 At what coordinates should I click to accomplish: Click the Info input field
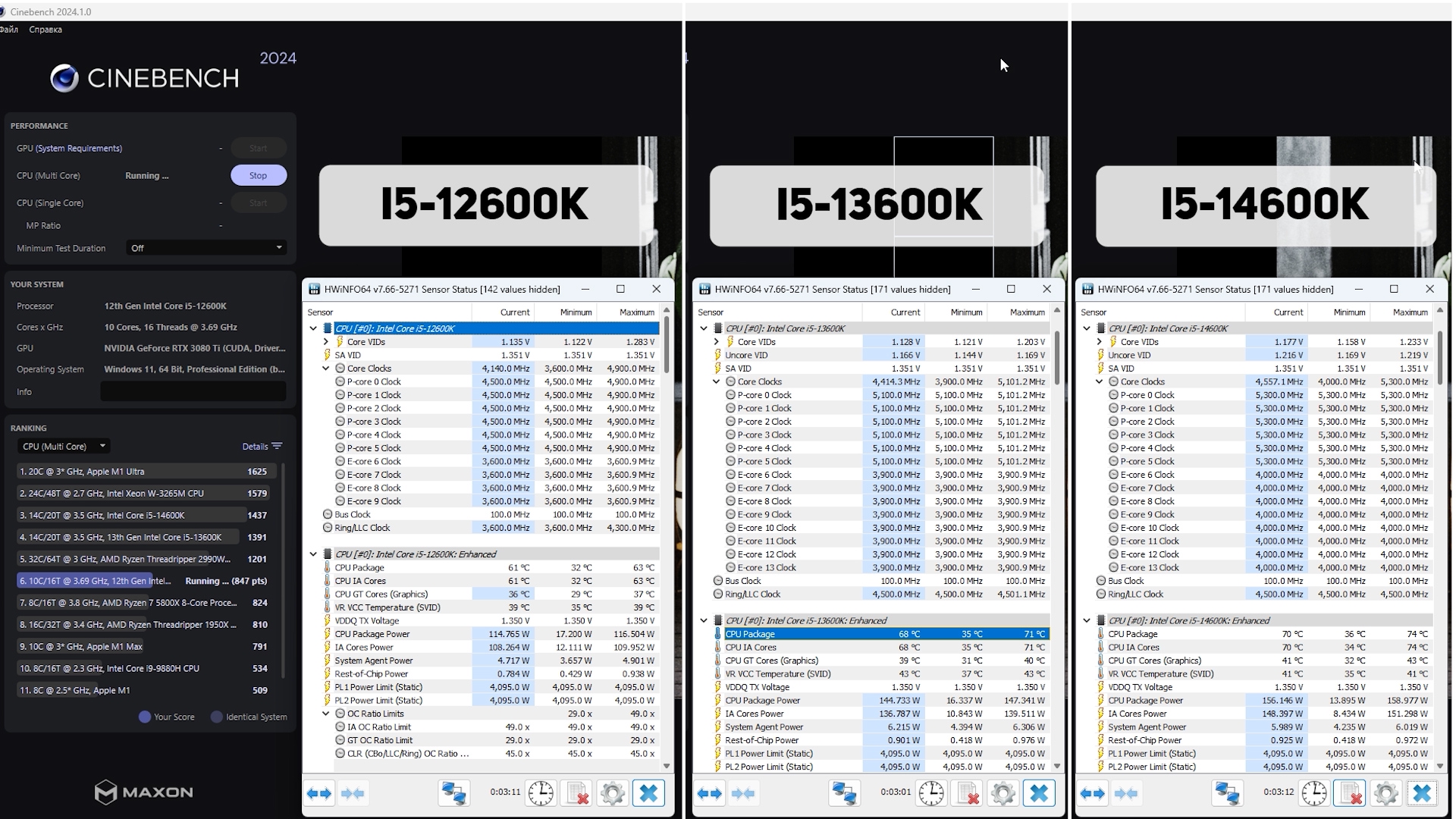tap(193, 391)
